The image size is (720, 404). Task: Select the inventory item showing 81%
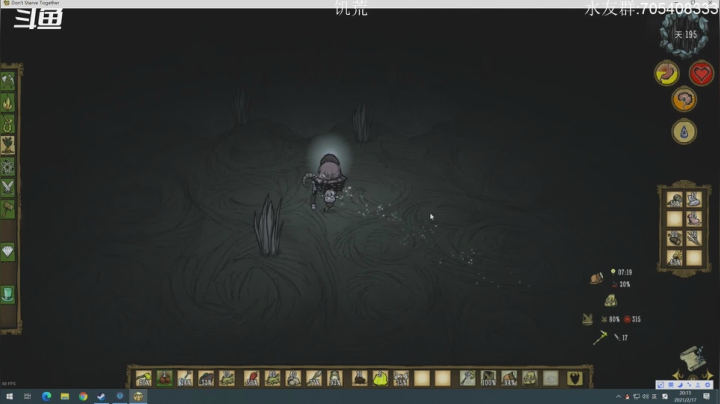[x=144, y=378]
